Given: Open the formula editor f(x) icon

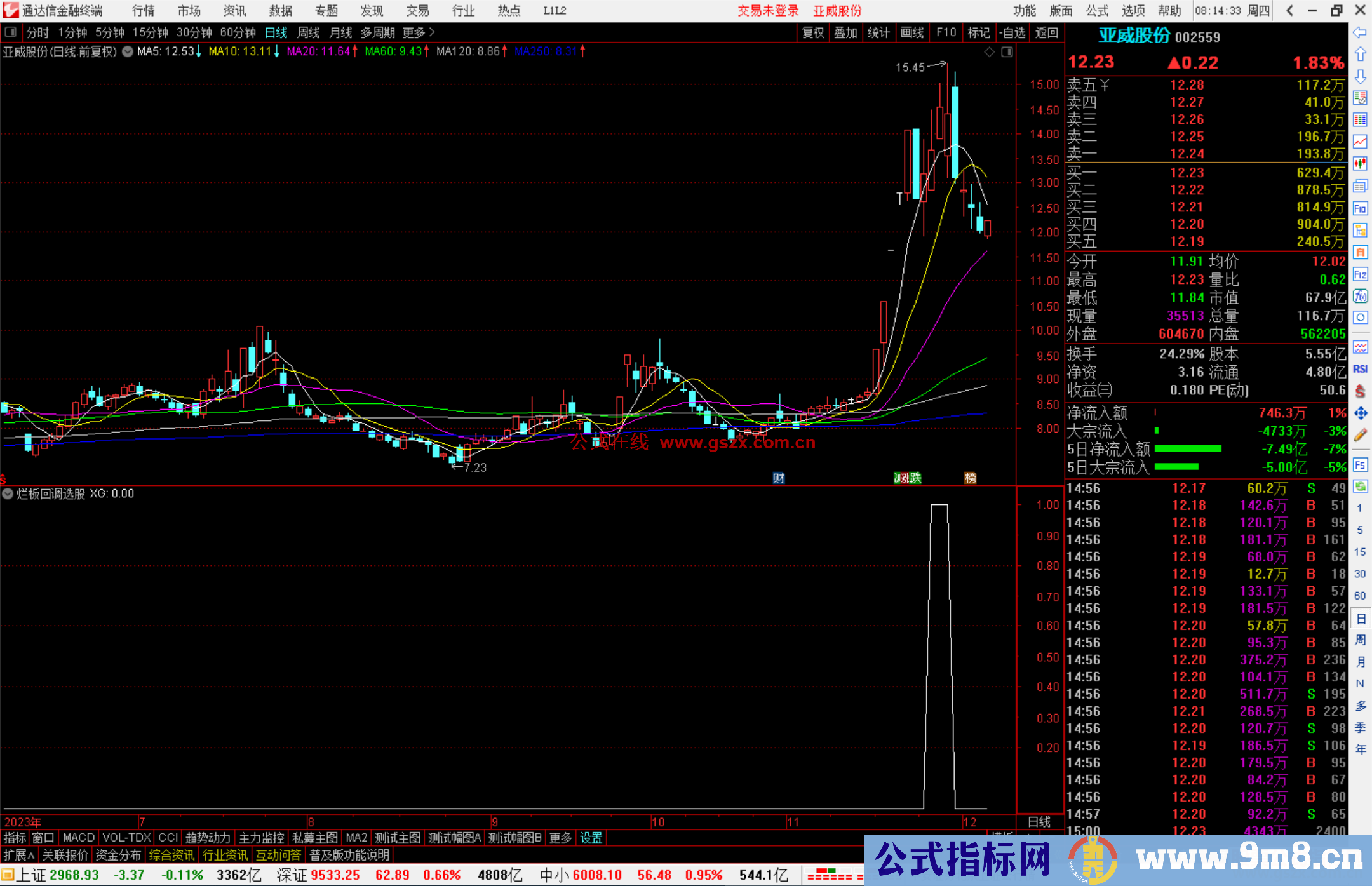Looking at the screenshot, I should tap(1361, 292).
